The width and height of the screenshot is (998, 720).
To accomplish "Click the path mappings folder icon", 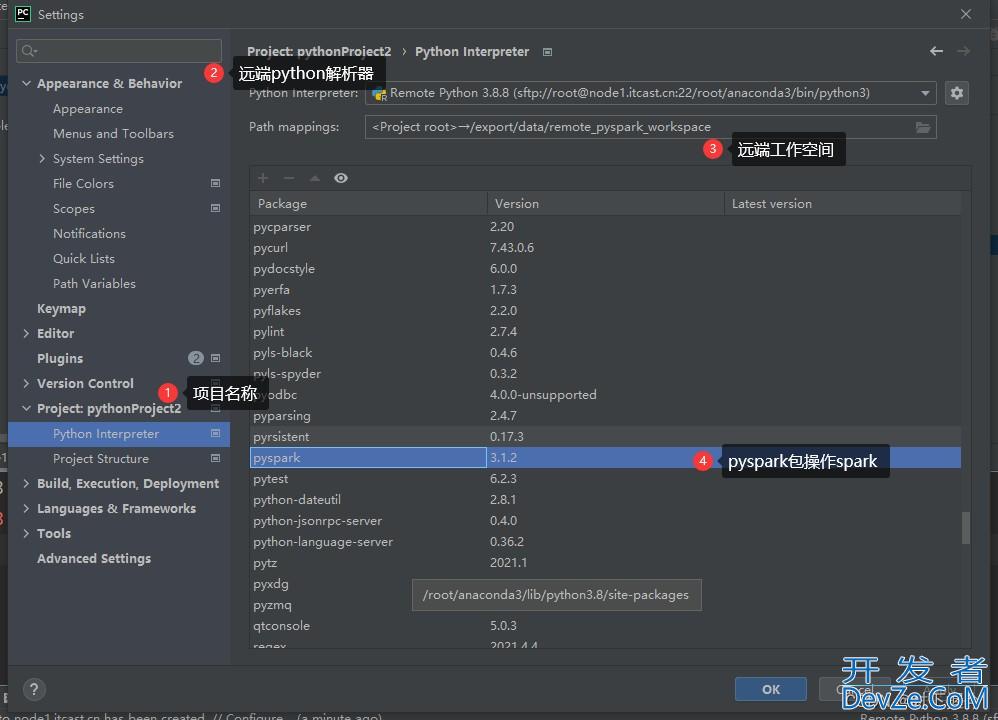I will pyautogui.click(x=923, y=127).
